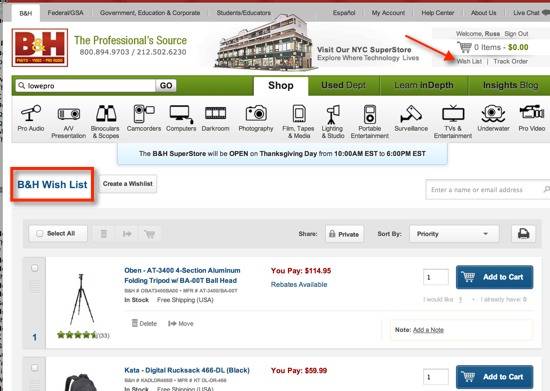The width and height of the screenshot is (550, 391).
Task: Click the Rebates Available link
Action: (x=299, y=284)
